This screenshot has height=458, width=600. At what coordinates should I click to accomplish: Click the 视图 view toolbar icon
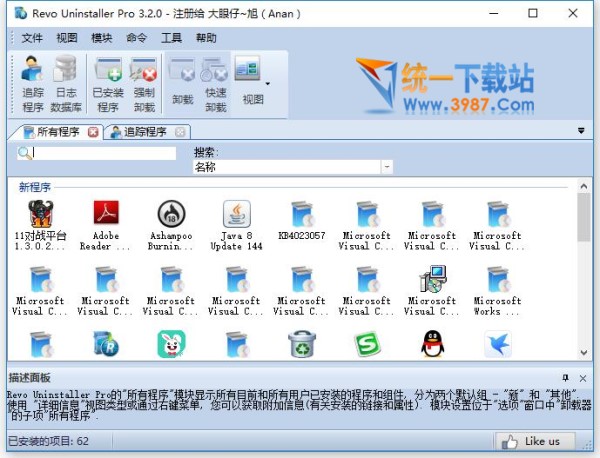250,81
